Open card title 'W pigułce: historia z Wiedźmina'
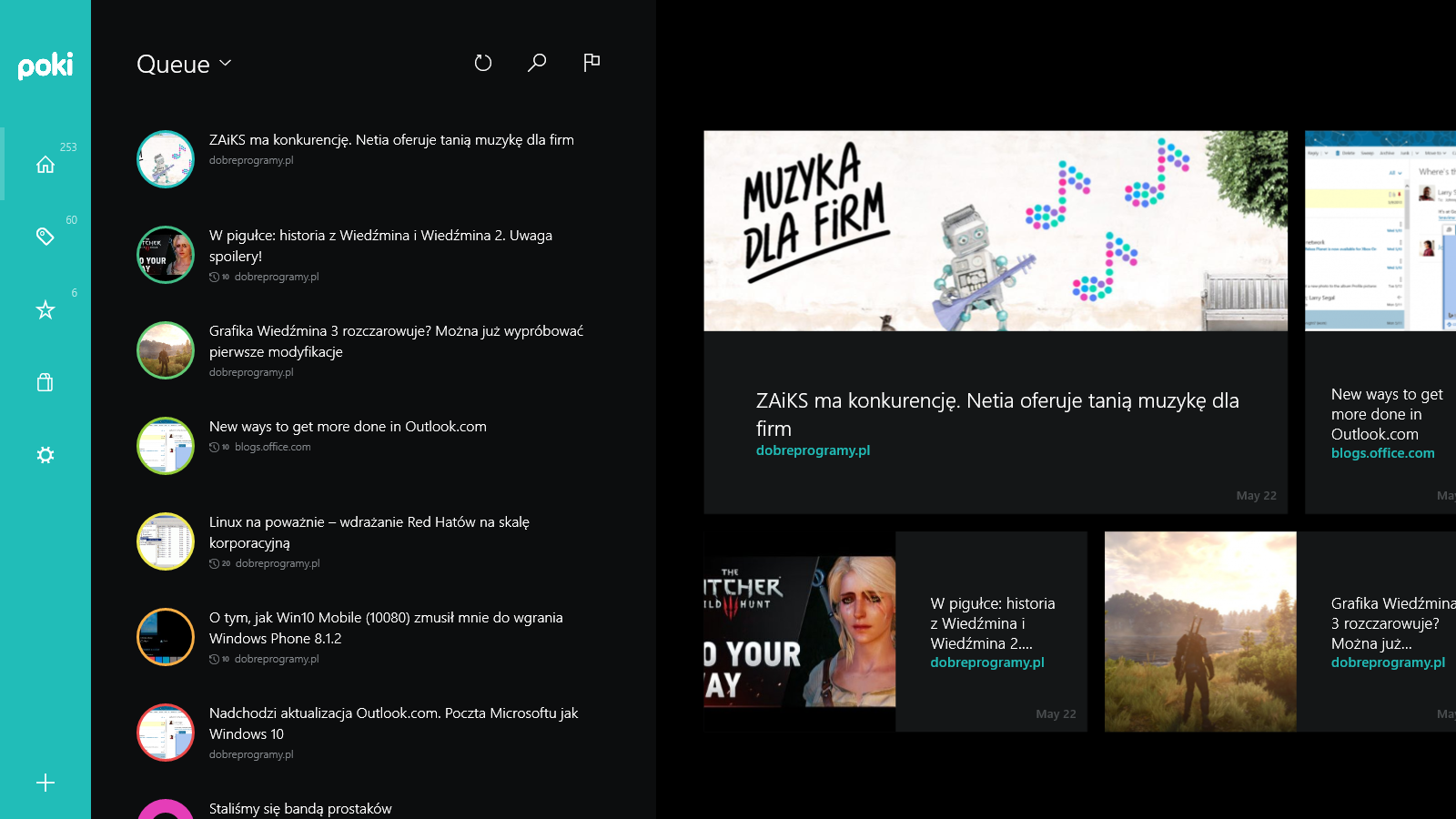The image size is (1456, 819). click(993, 623)
